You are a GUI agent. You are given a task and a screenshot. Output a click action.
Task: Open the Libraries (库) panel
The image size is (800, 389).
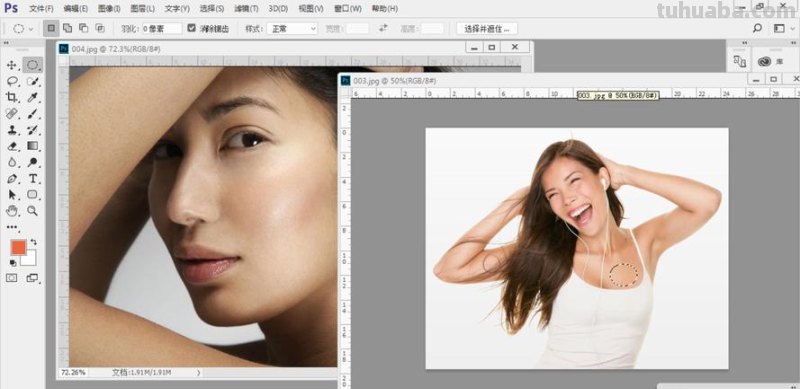[x=769, y=61]
